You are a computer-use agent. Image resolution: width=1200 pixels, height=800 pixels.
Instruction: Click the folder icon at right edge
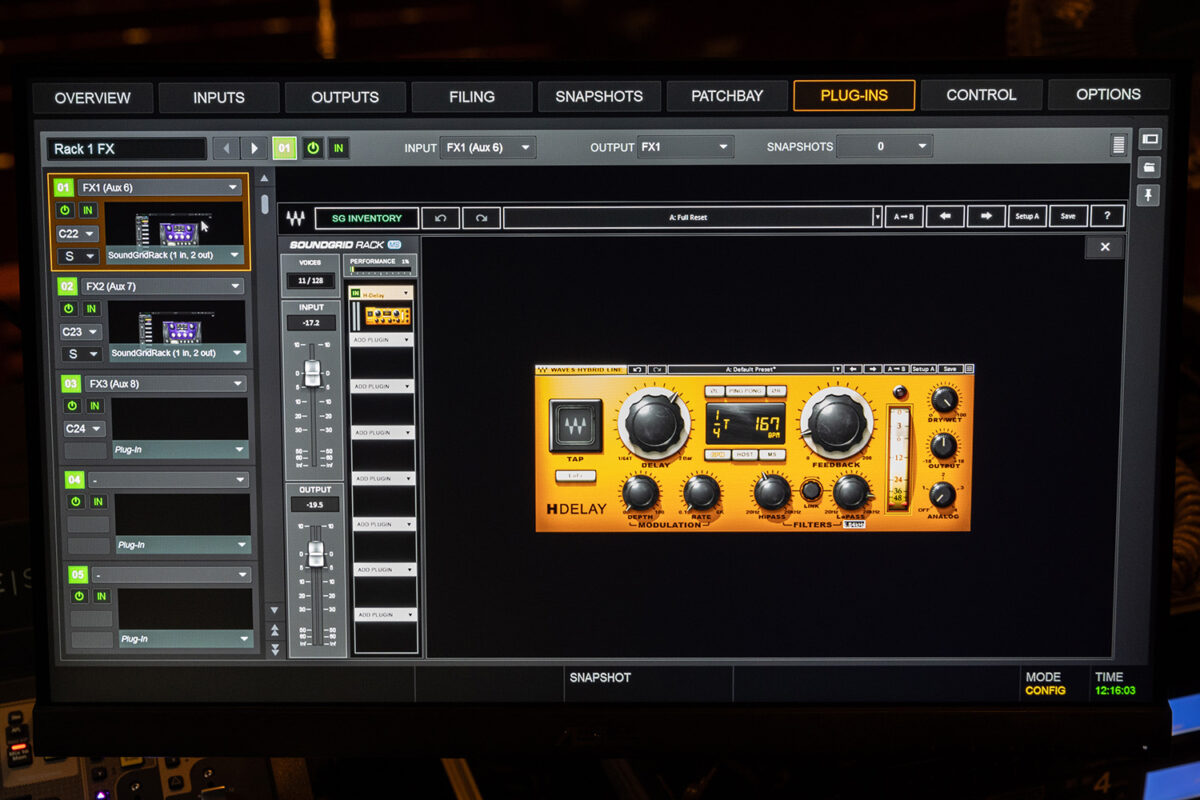point(1149,167)
